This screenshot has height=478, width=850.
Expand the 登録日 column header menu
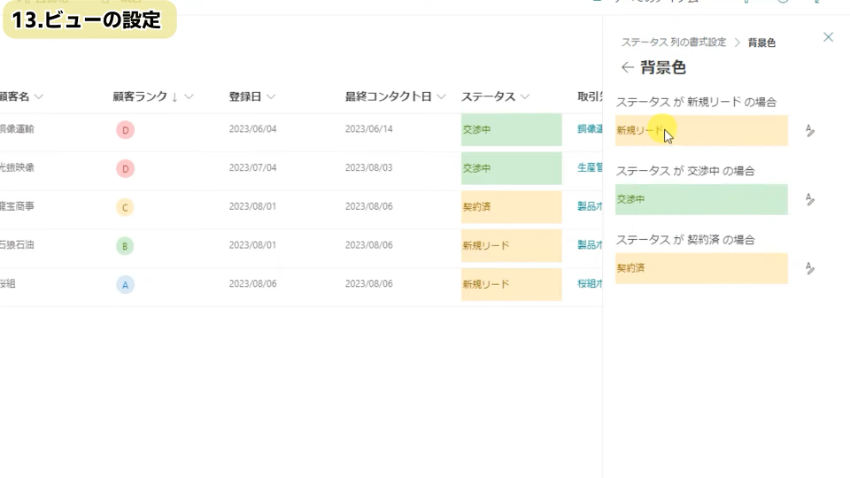271,97
